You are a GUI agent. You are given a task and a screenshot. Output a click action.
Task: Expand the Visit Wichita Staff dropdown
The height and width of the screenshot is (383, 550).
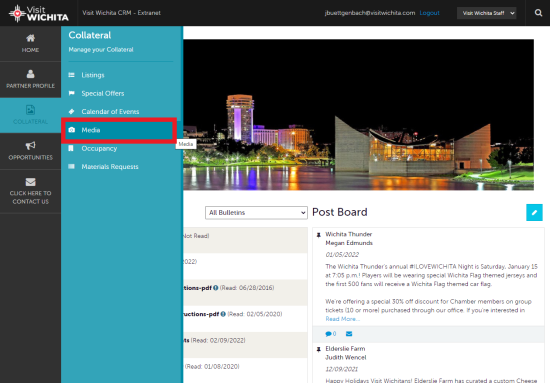[x=487, y=13]
